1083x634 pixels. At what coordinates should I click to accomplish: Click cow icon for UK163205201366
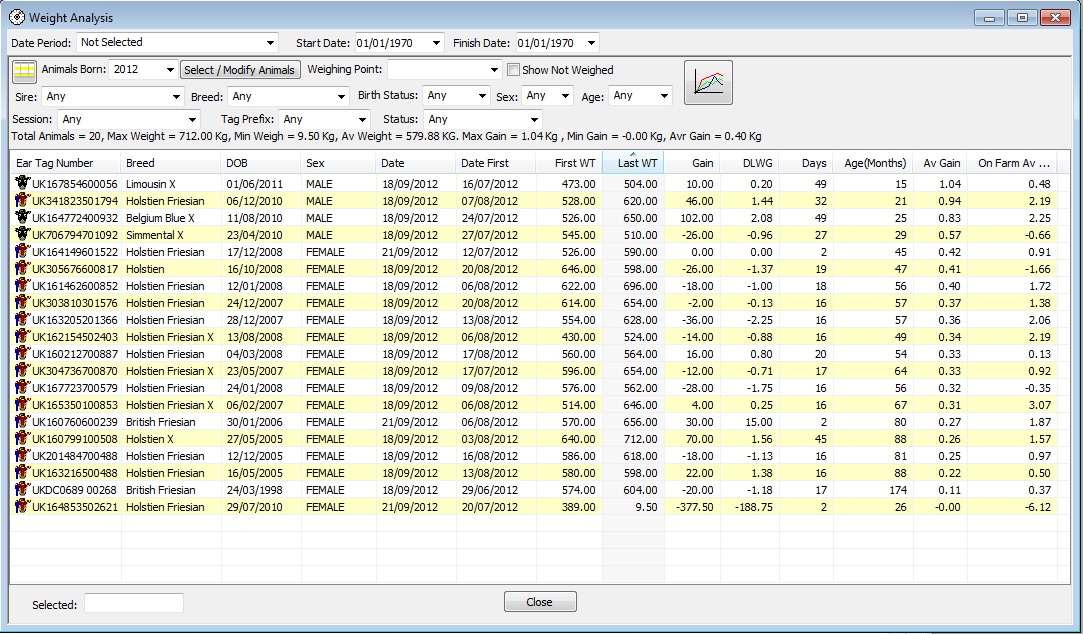click(23, 319)
